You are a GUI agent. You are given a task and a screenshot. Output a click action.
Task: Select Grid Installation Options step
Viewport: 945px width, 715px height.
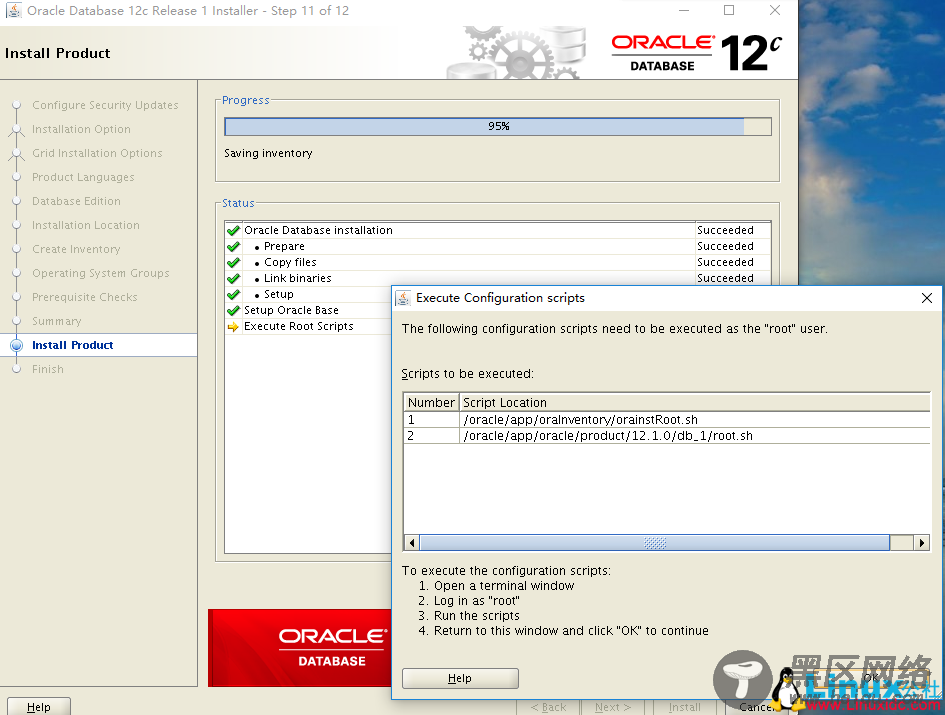point(97,153)
